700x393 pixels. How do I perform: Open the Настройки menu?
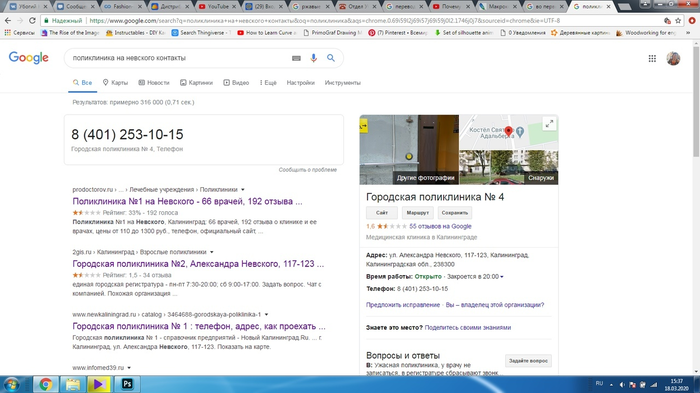[300, 83]
